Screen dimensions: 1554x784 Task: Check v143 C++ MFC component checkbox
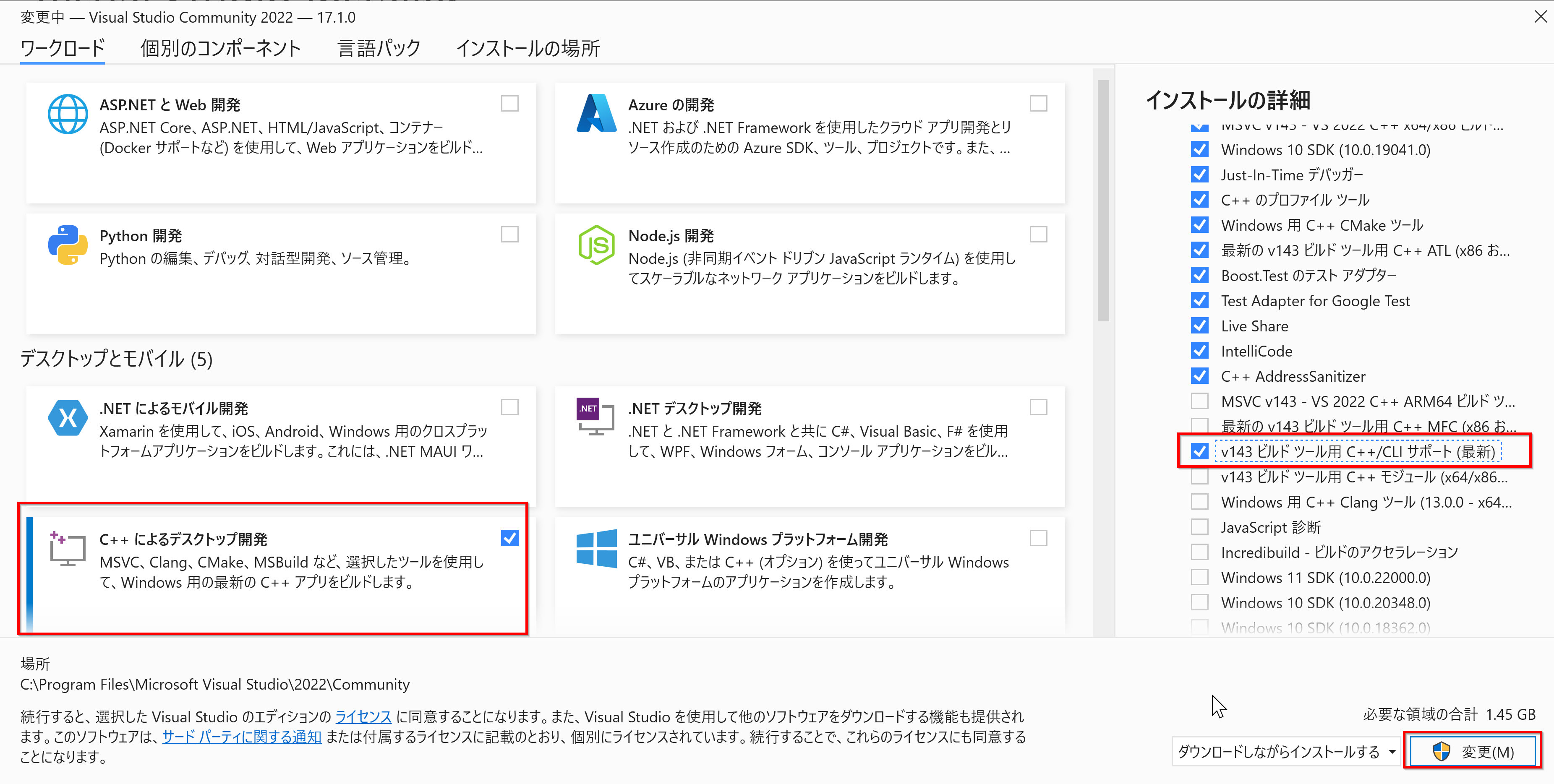[1200, 426]
